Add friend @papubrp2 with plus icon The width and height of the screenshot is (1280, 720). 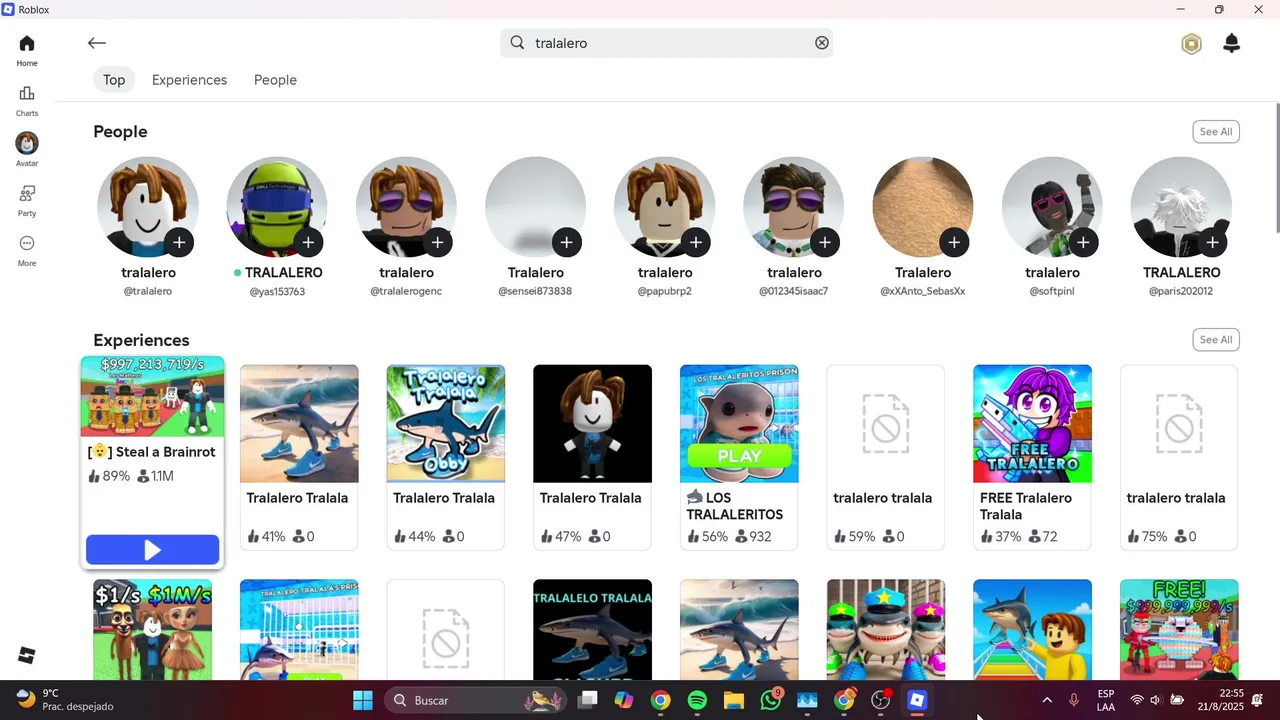(x=695, y=242)
